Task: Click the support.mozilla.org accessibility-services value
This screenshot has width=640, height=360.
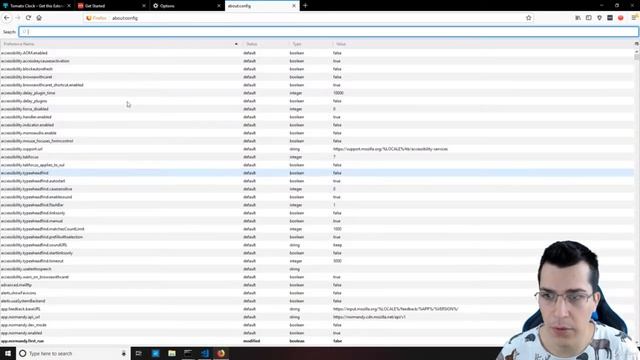Action: coord(390,149)
